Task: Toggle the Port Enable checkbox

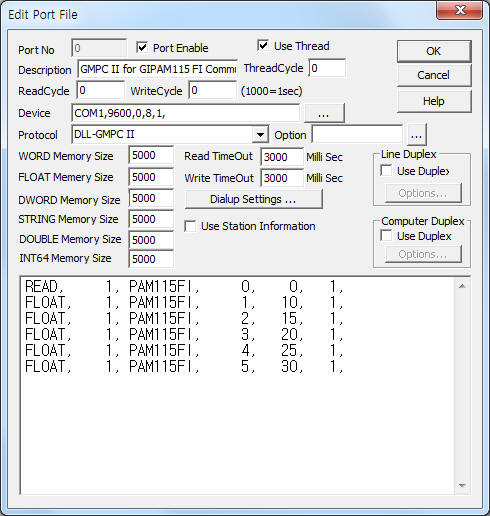Action: click(x=142, y=48)
